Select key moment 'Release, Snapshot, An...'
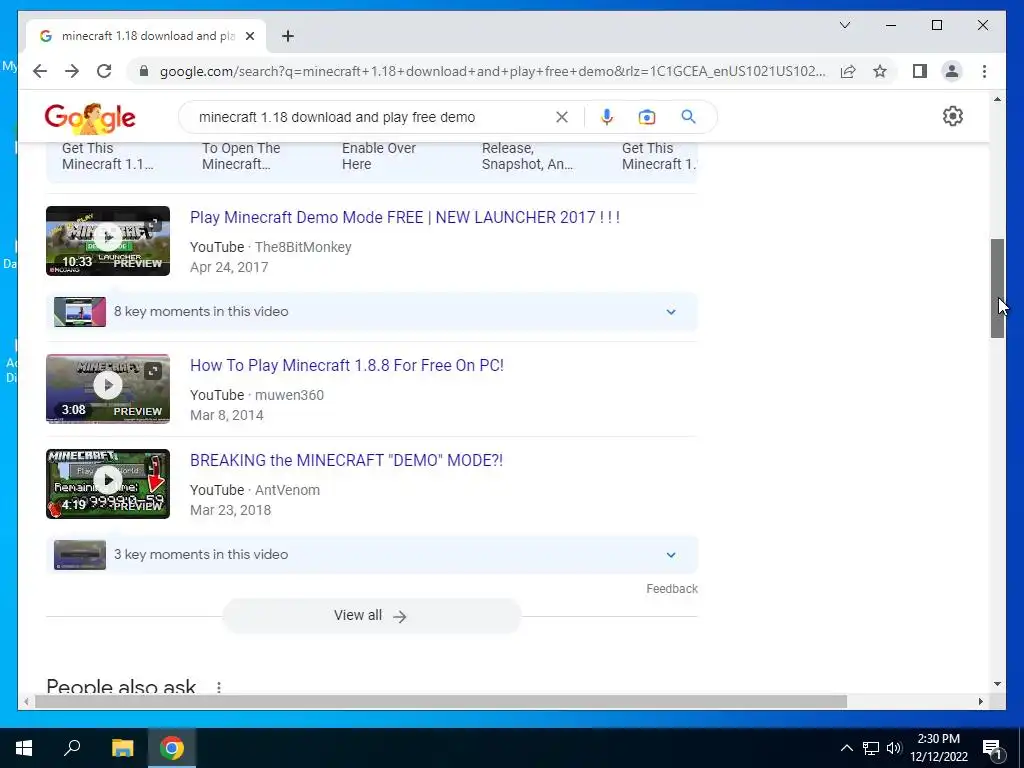The width and height of the screenshot is (1024, 768). click(x=527, y=156)
